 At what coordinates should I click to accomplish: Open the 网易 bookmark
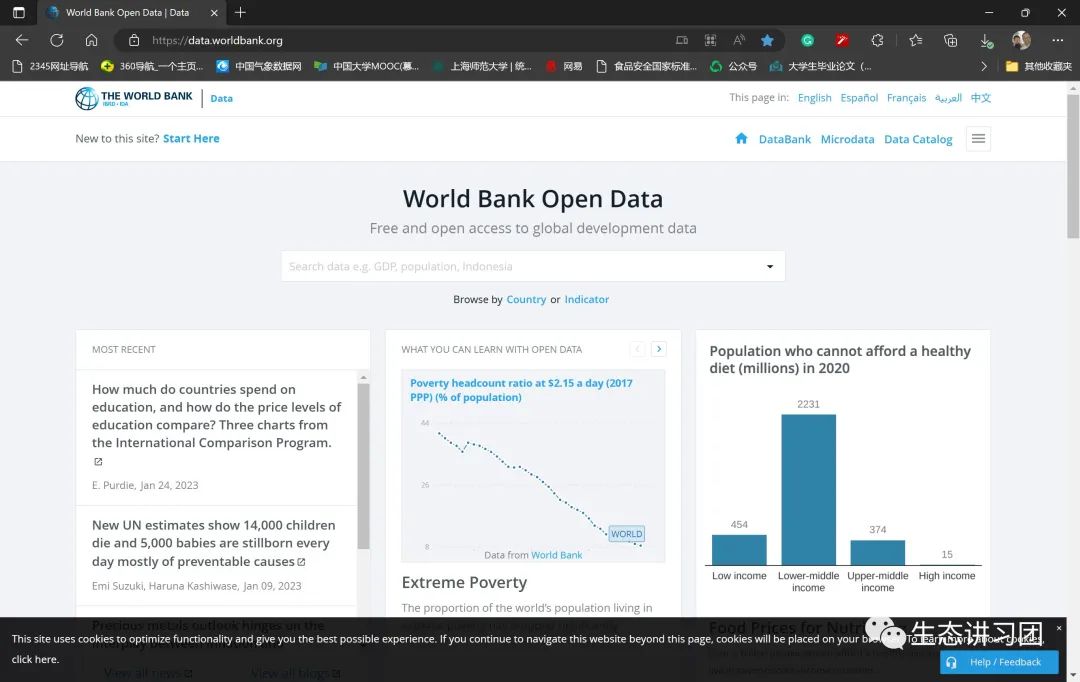click(564, 66)
